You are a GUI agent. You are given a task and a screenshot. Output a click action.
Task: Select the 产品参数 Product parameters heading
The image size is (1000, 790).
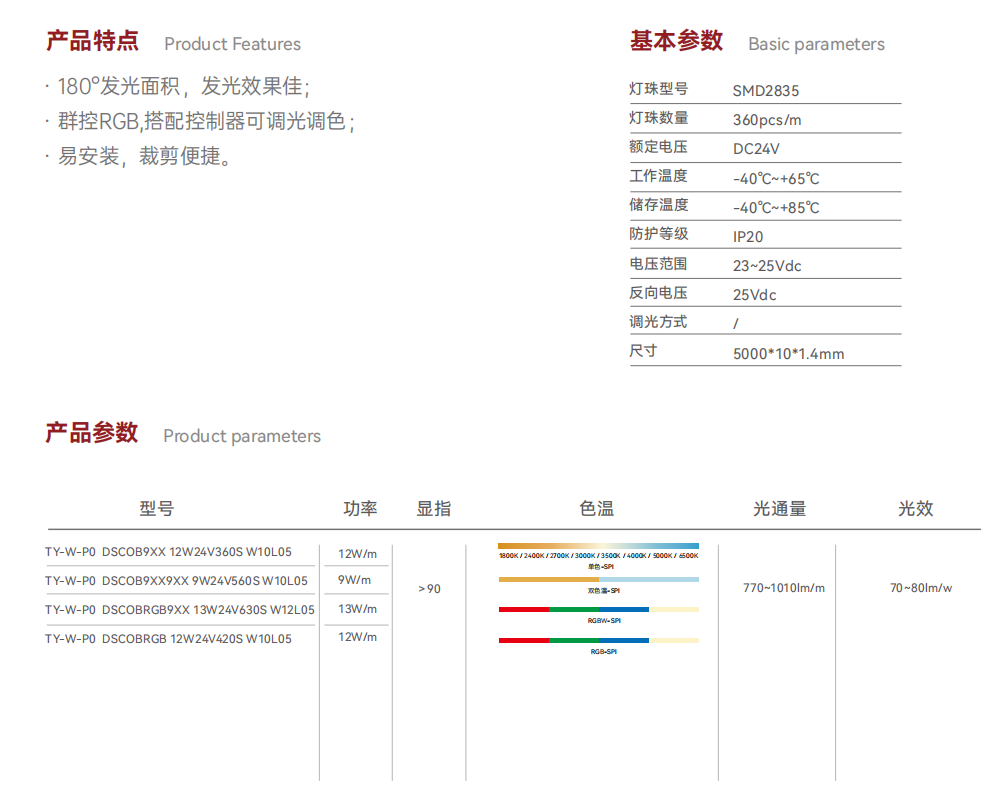coord(183,435)
